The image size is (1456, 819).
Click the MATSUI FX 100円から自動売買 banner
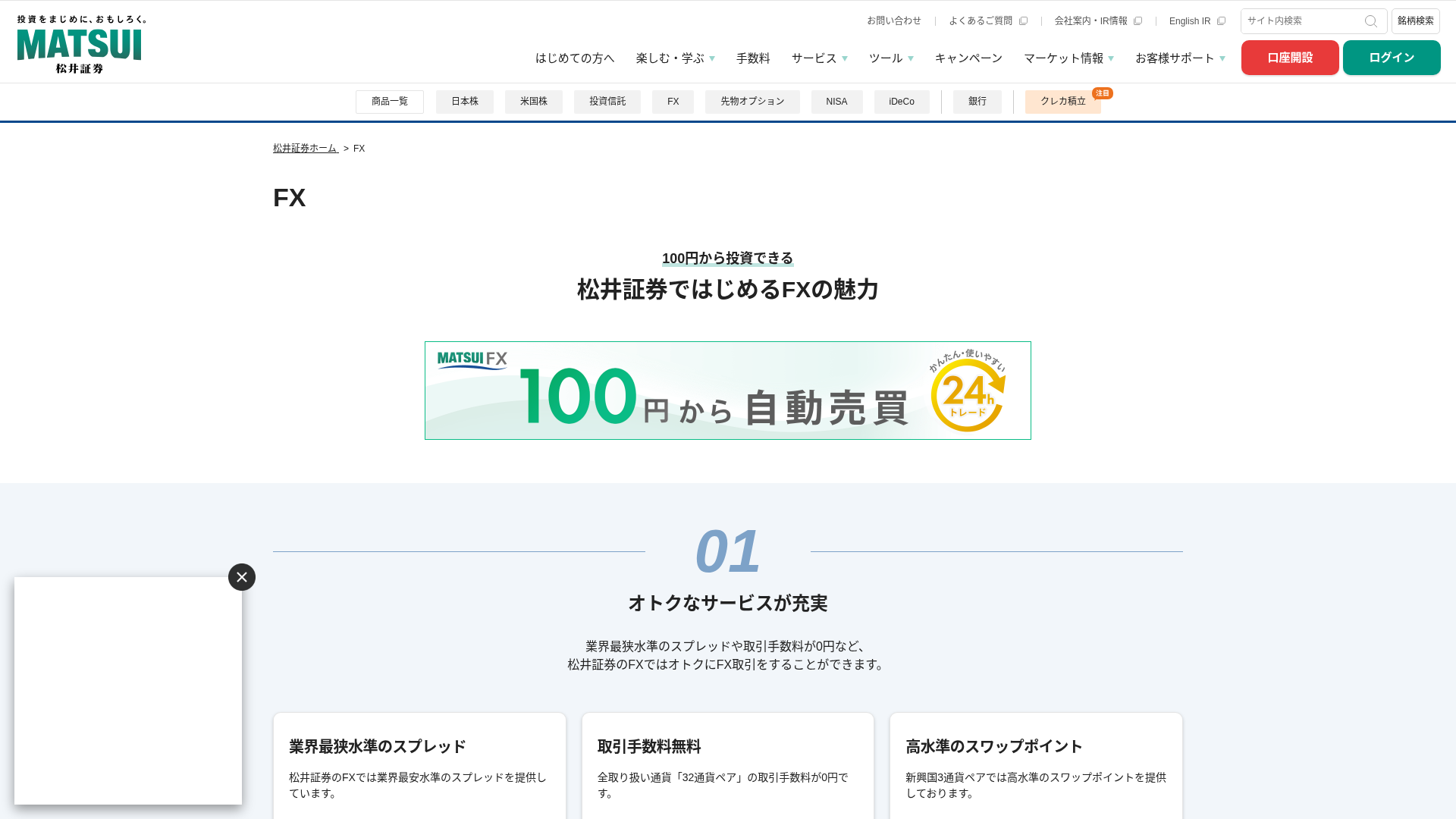pos(728,391)
